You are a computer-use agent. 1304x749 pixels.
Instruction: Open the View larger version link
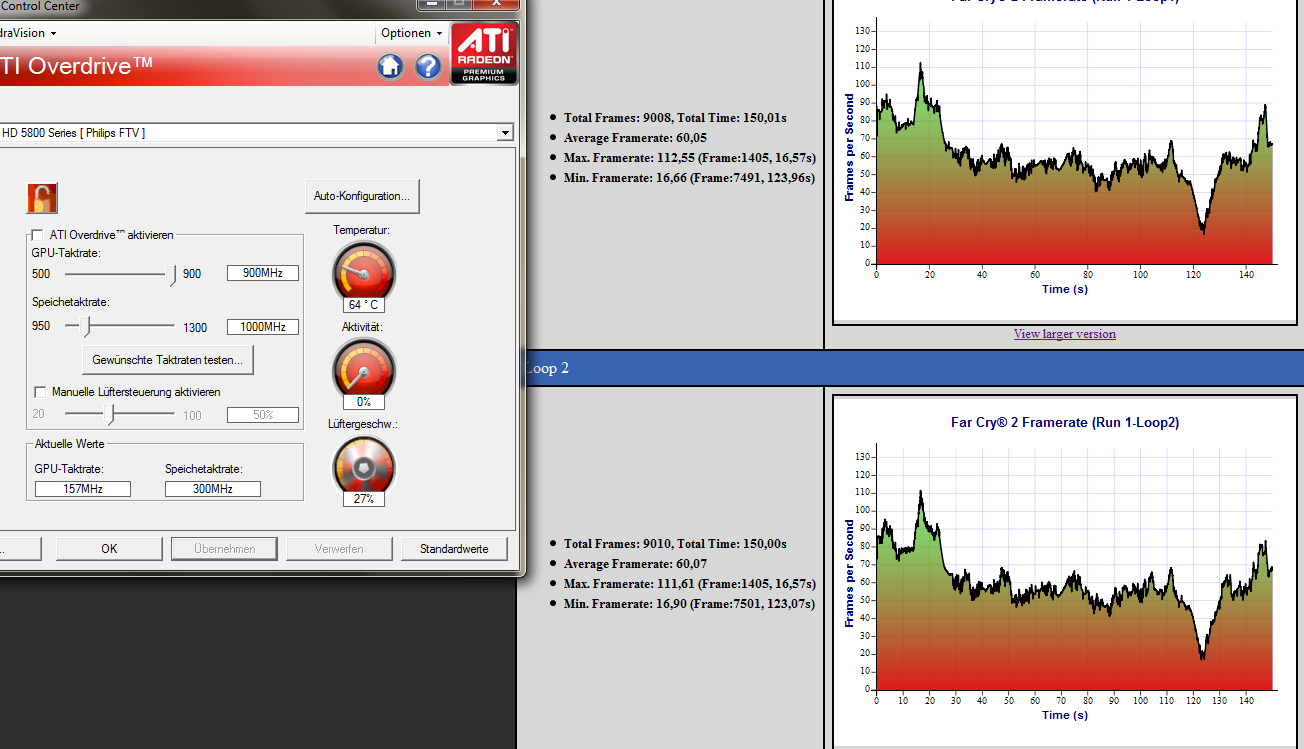pyautogui.click(x=1064, y=334)
